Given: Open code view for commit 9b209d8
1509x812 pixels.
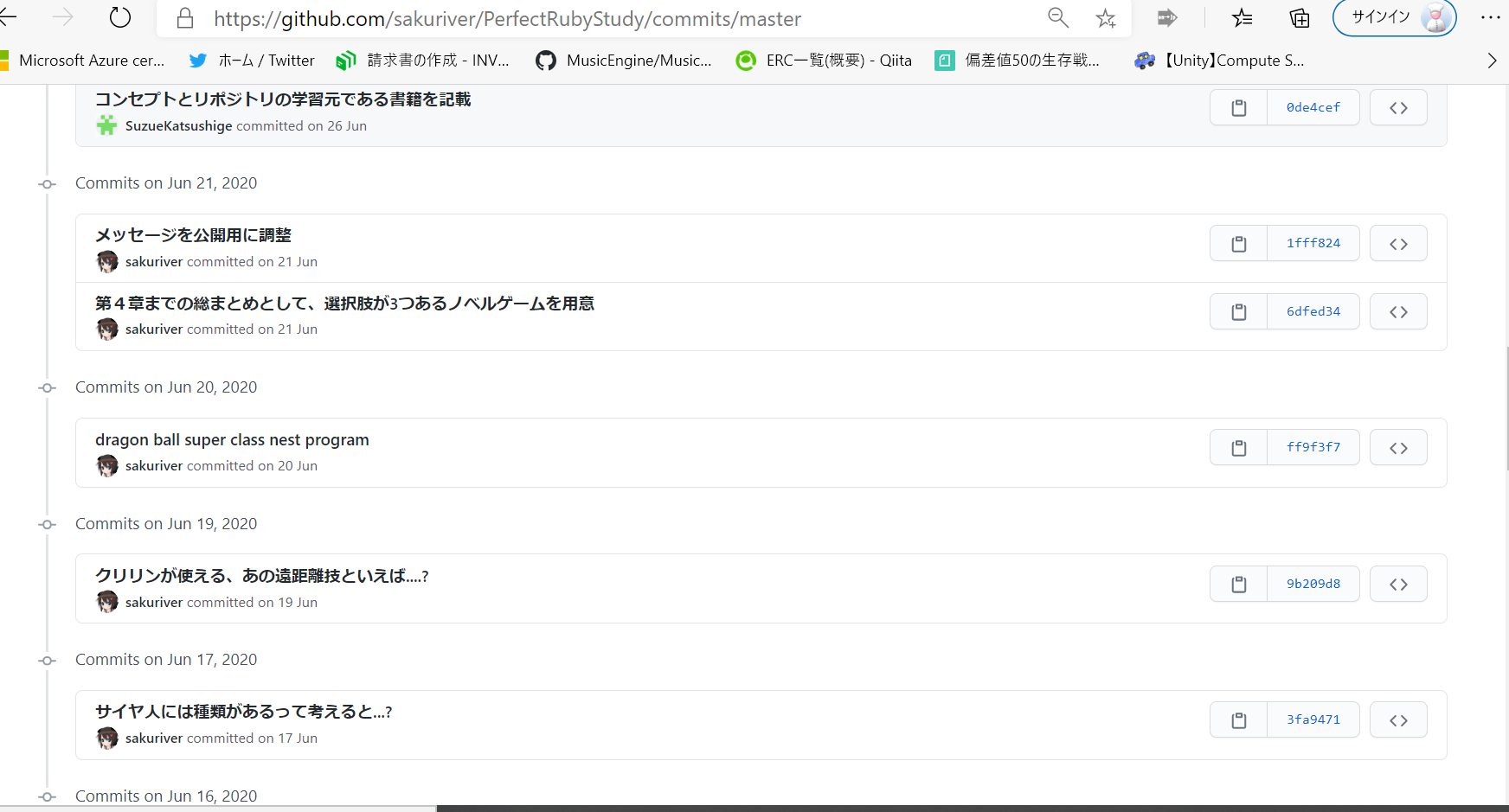Looking at the screenshot, I should click(1398, 584).
